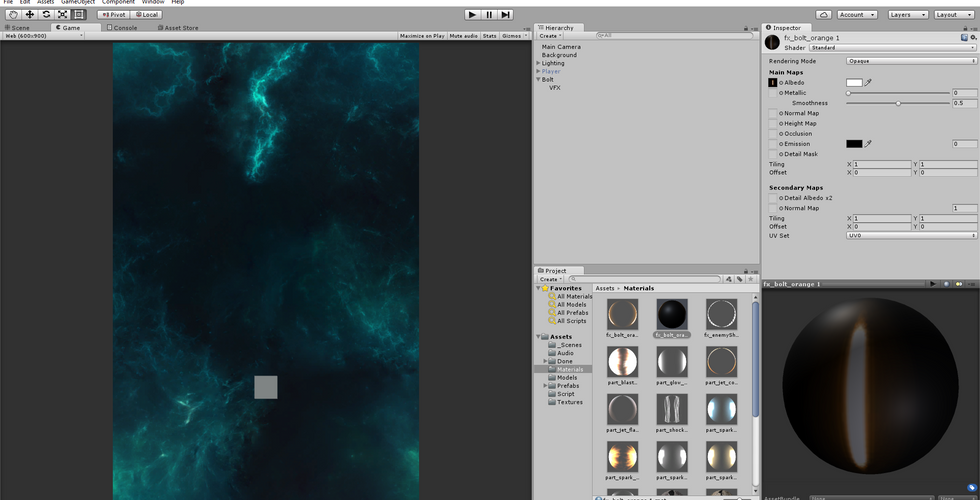The width and height of the screenshot is (980, 500).
Task: Expand the Lighting hierarchy item
Action: [539, 63]
